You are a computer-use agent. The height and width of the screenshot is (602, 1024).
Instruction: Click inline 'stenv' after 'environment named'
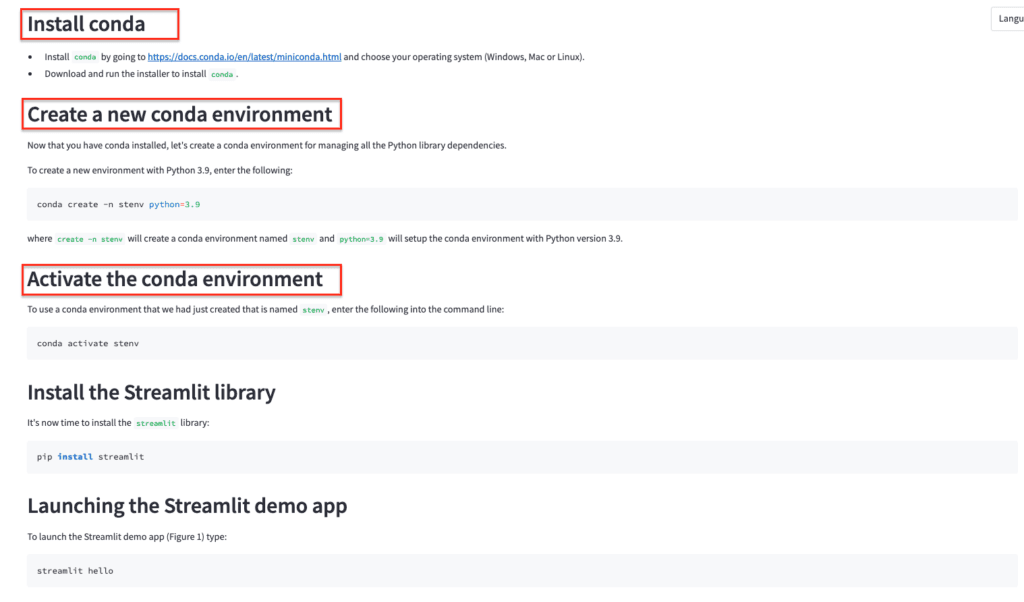303,239
